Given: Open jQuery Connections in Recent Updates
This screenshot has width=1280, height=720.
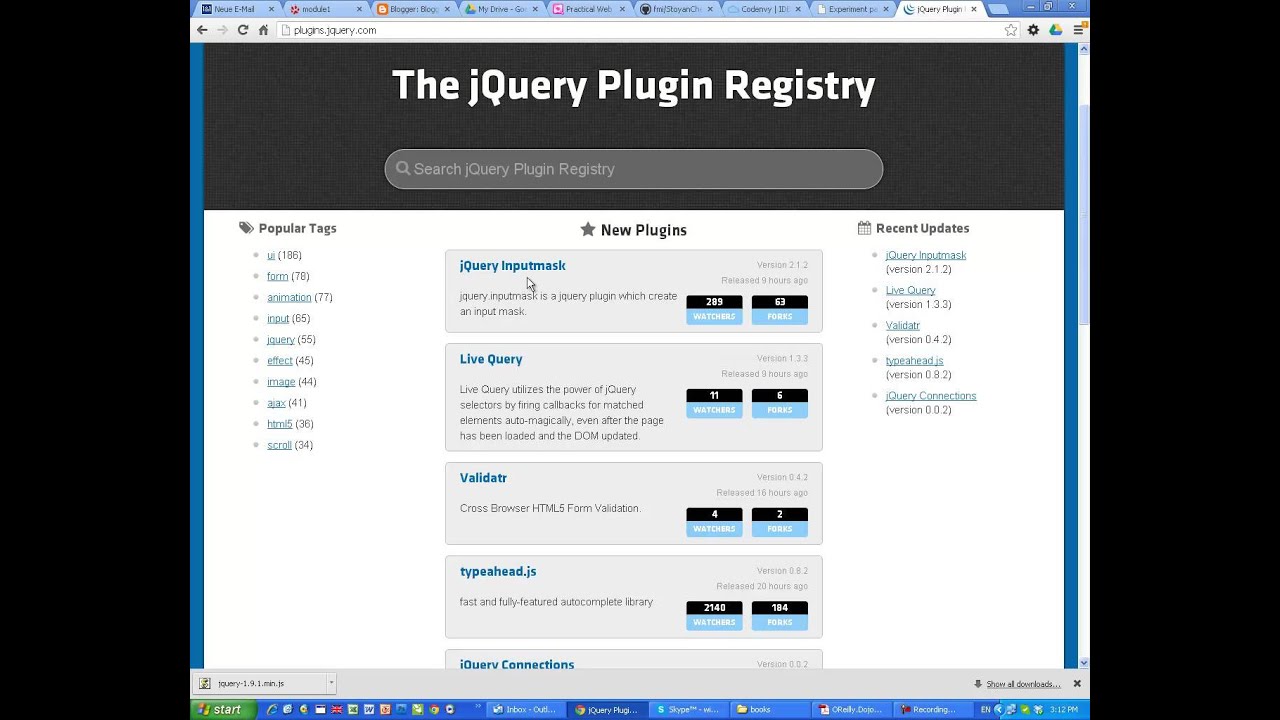Looking at the screenshot, I should (931, 396).
